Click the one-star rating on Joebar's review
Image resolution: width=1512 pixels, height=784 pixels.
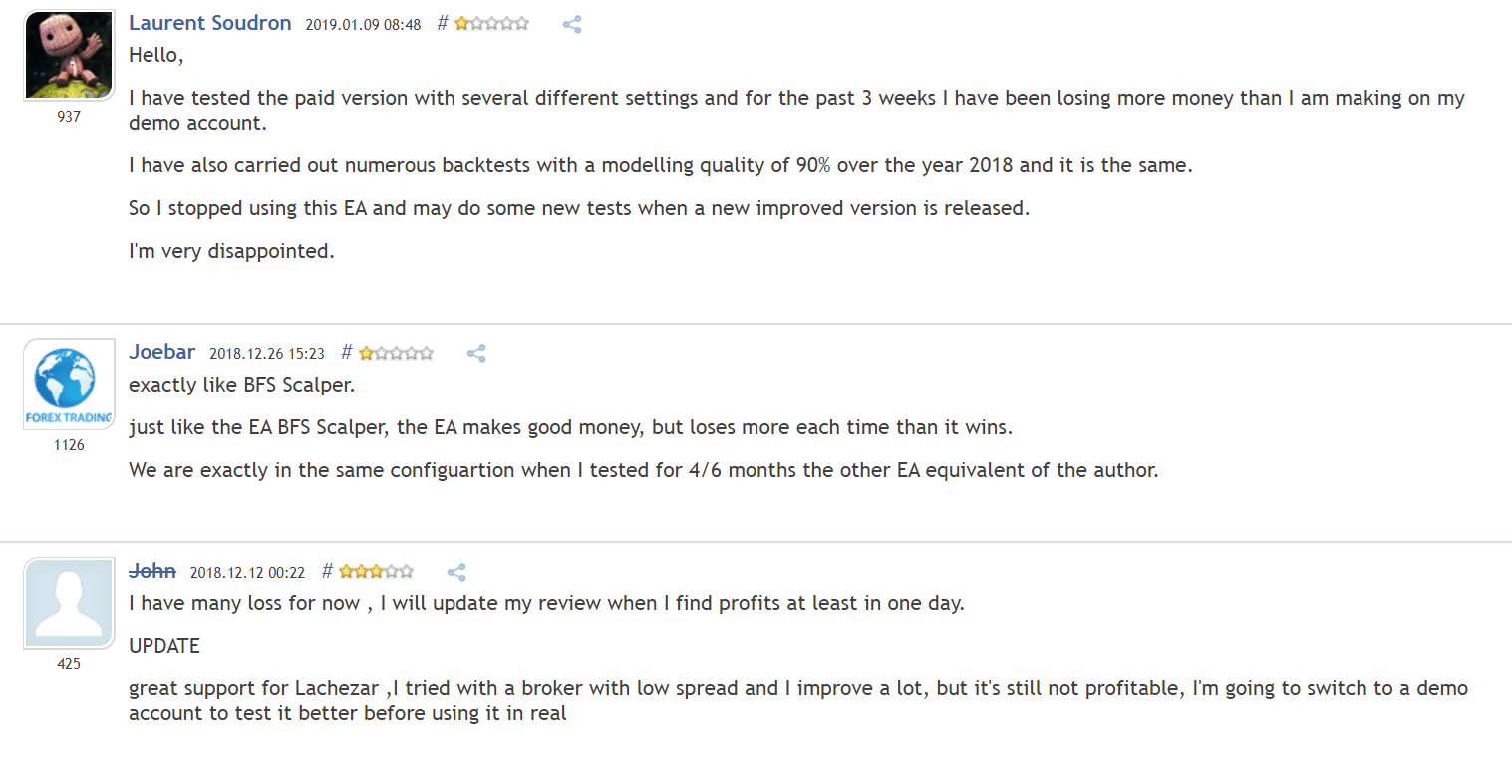(x=397, y=353)
